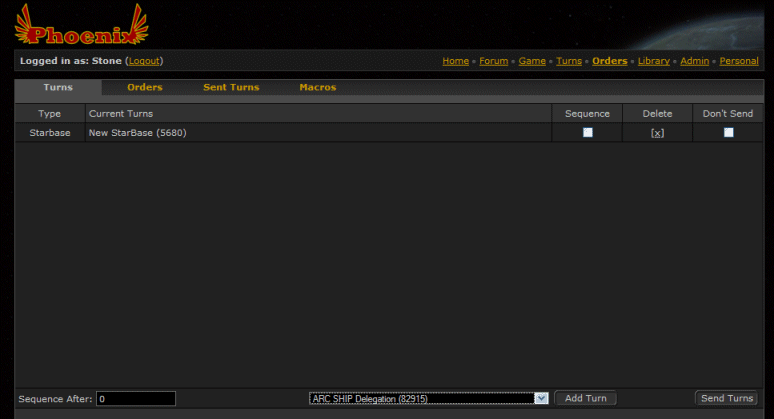The width and height of the screenshot is (774, 419).
Task: Click the Add Turn button
Action: point(586,398)
